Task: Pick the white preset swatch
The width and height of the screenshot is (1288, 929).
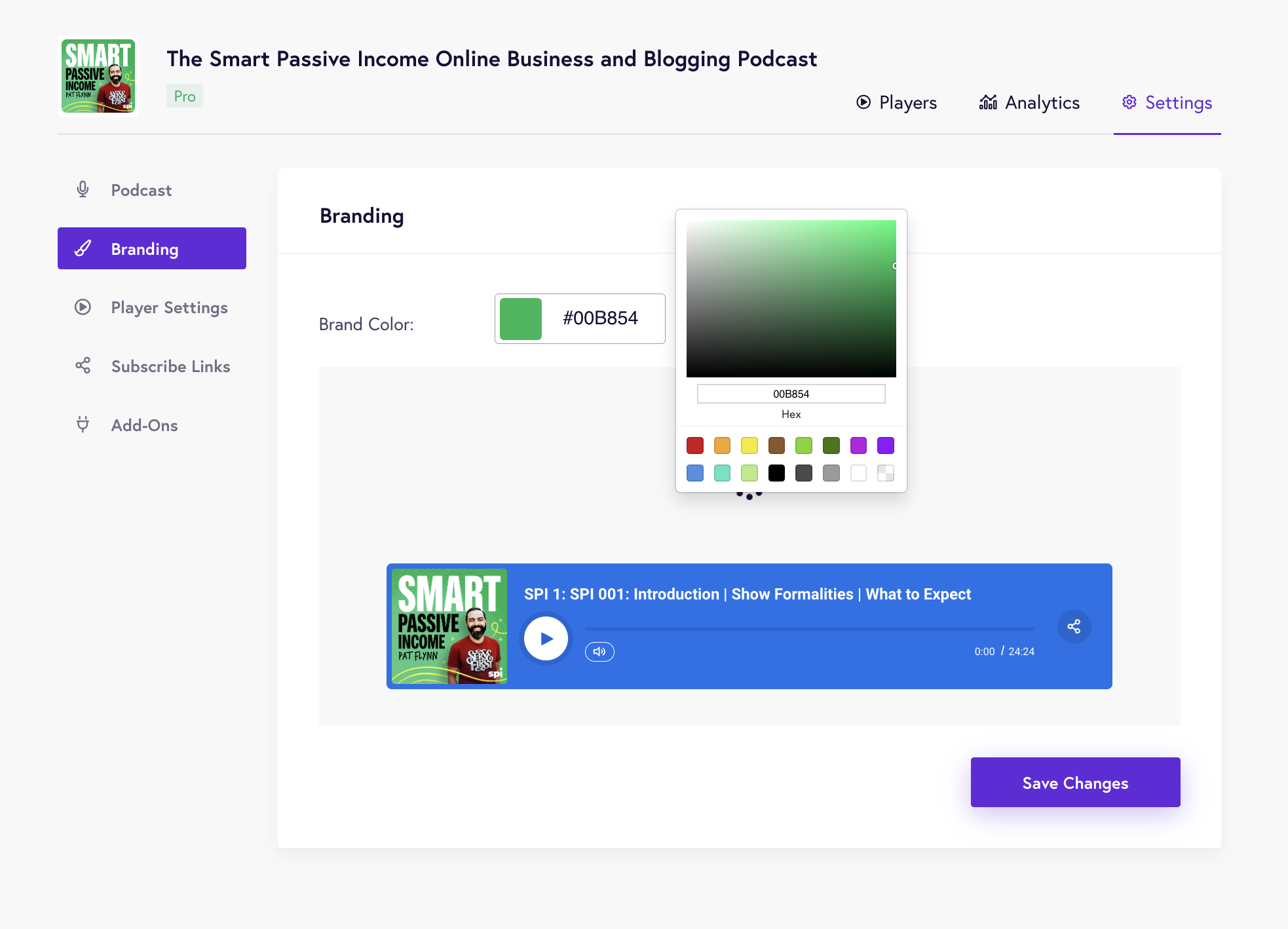Action: tap(858, 473)
